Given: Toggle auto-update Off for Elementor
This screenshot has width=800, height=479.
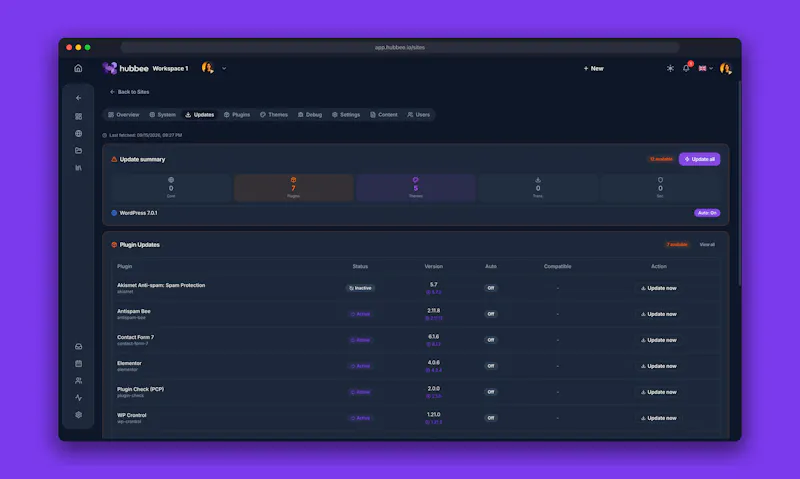Looking at the screenshot, I should (x=490, y=366).
